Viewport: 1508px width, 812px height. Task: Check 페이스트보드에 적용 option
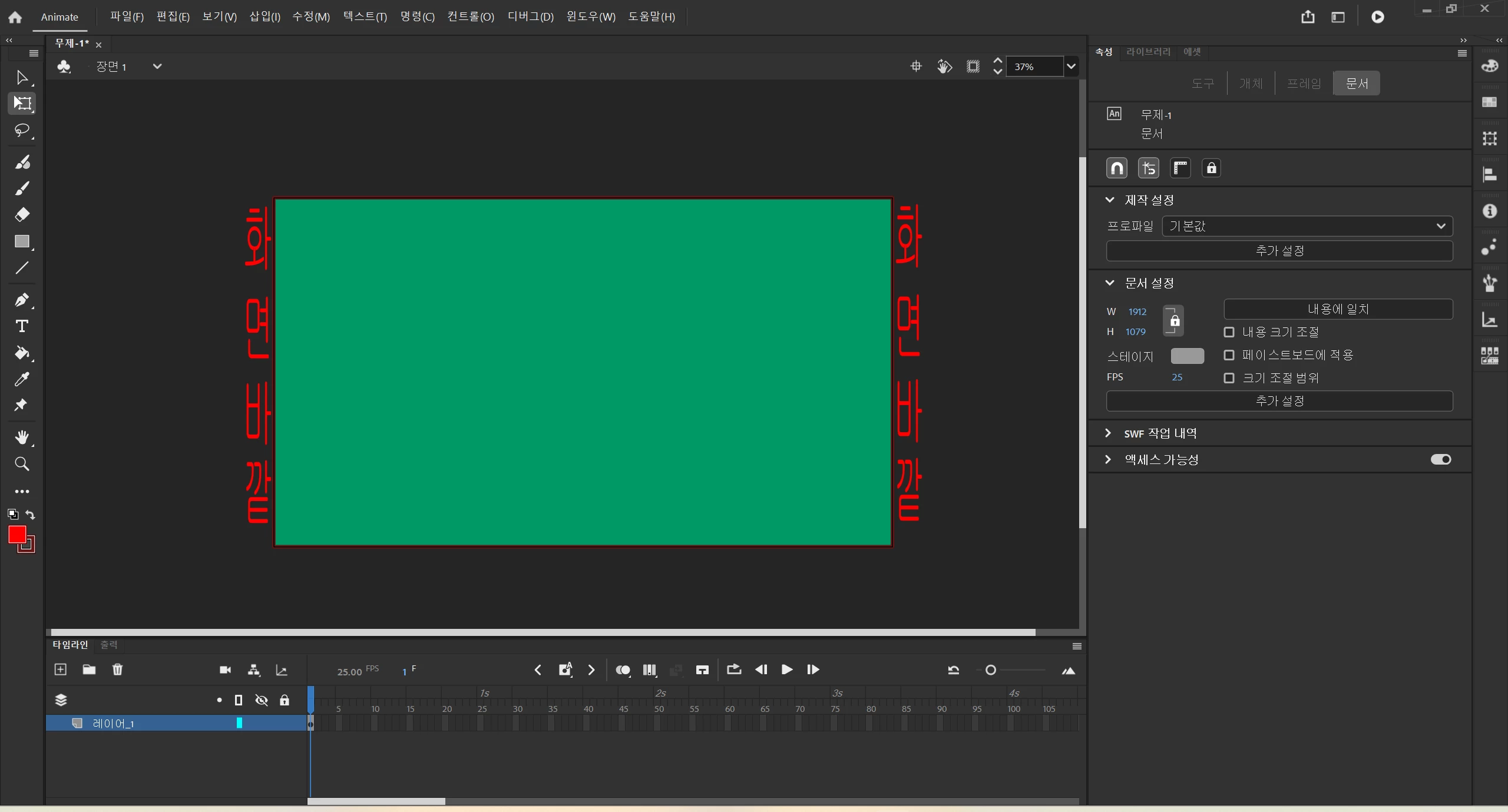tap(1229, 355)
